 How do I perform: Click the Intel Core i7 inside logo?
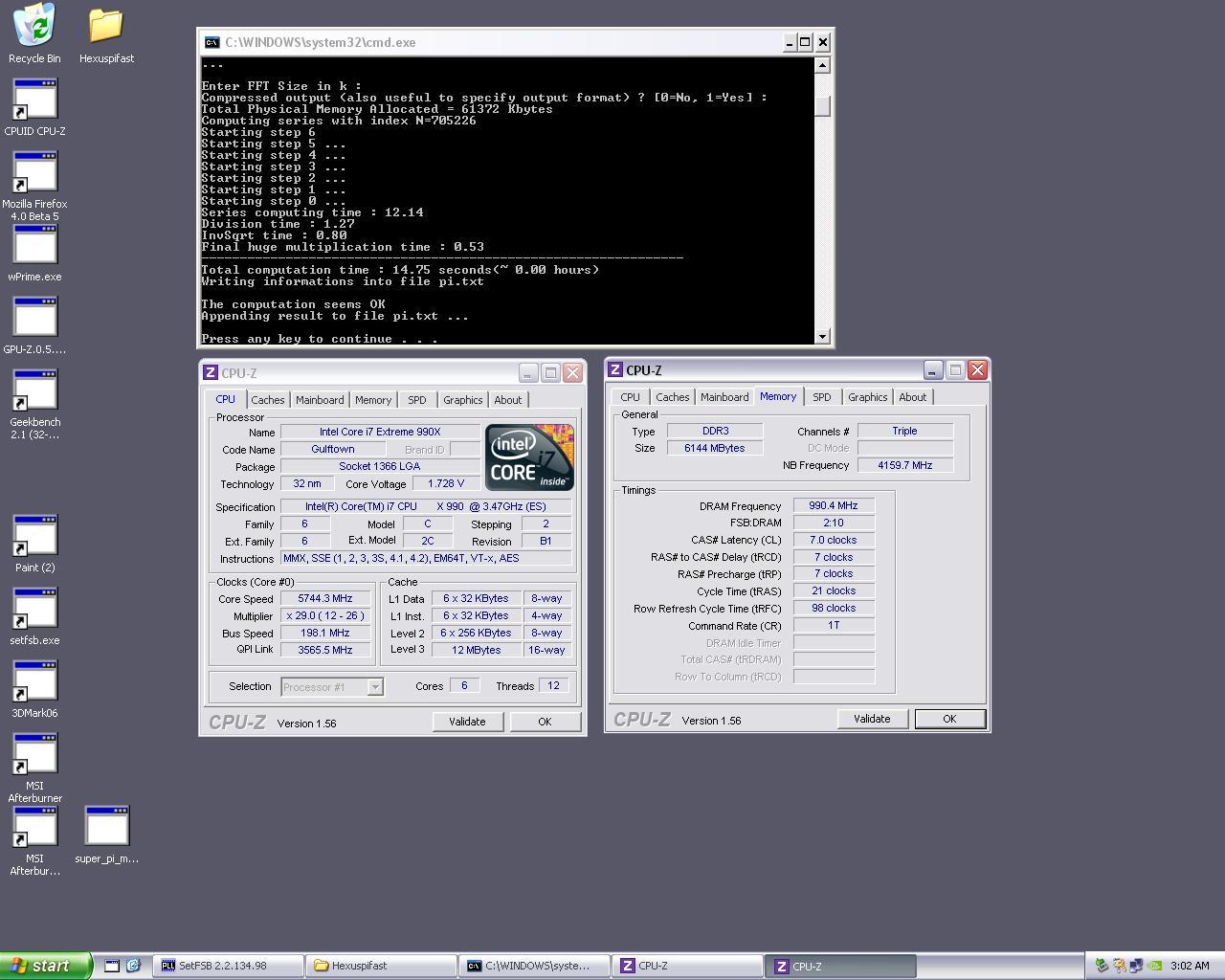click(529, 457)
